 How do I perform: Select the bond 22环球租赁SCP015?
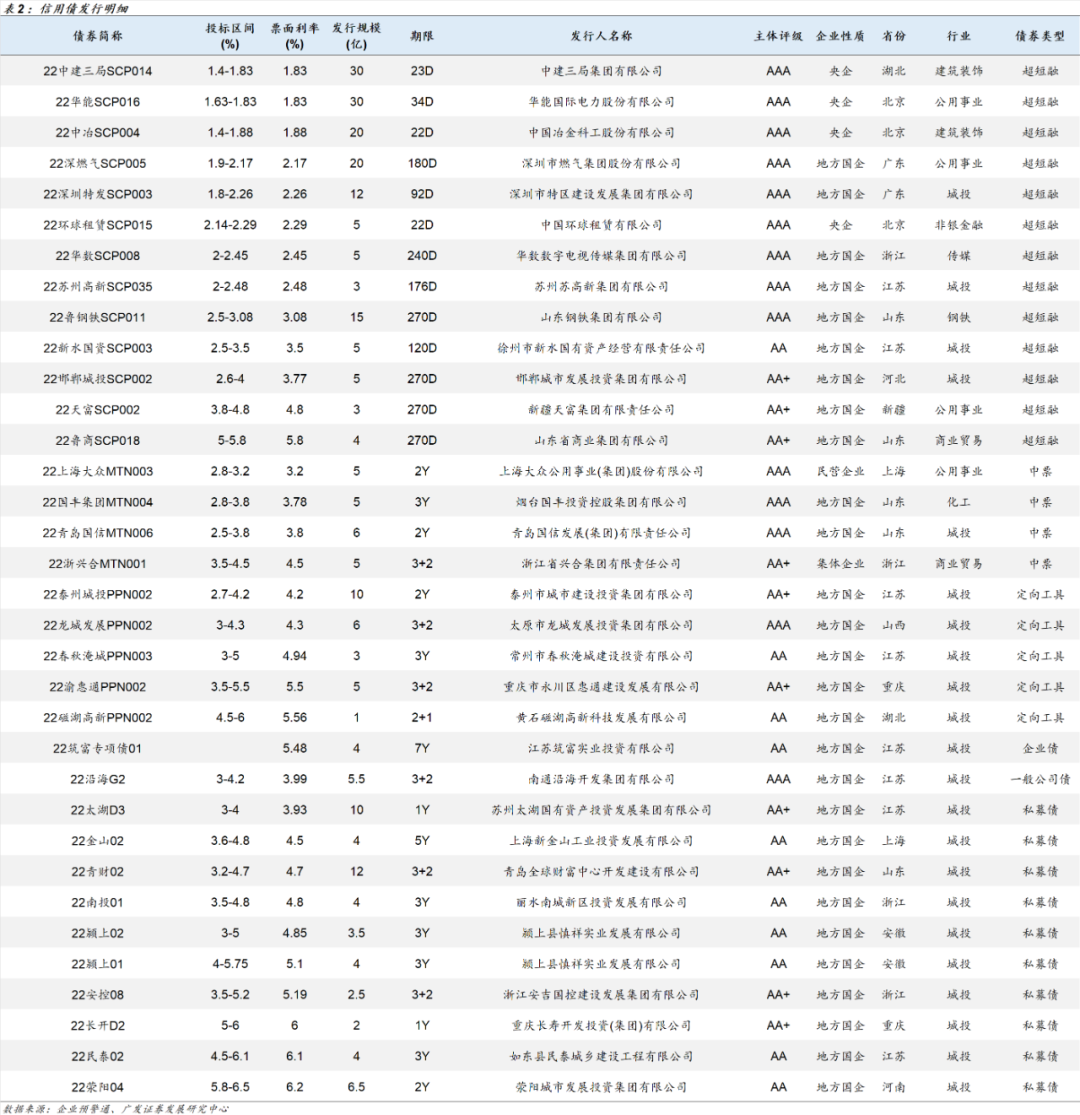[97, 225]
